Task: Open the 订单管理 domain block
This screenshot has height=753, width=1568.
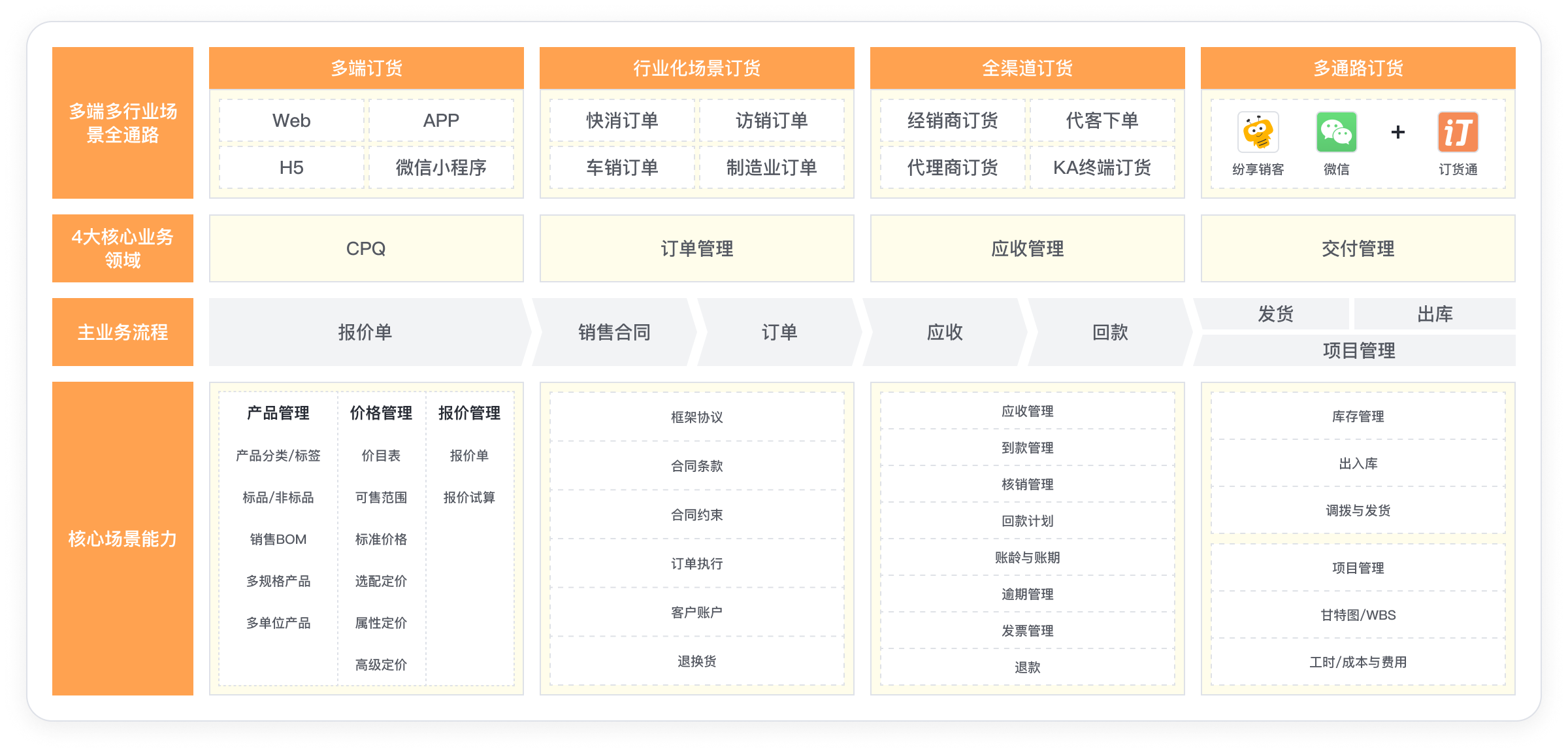Action: pyautogui.click(x=696, y=248)
